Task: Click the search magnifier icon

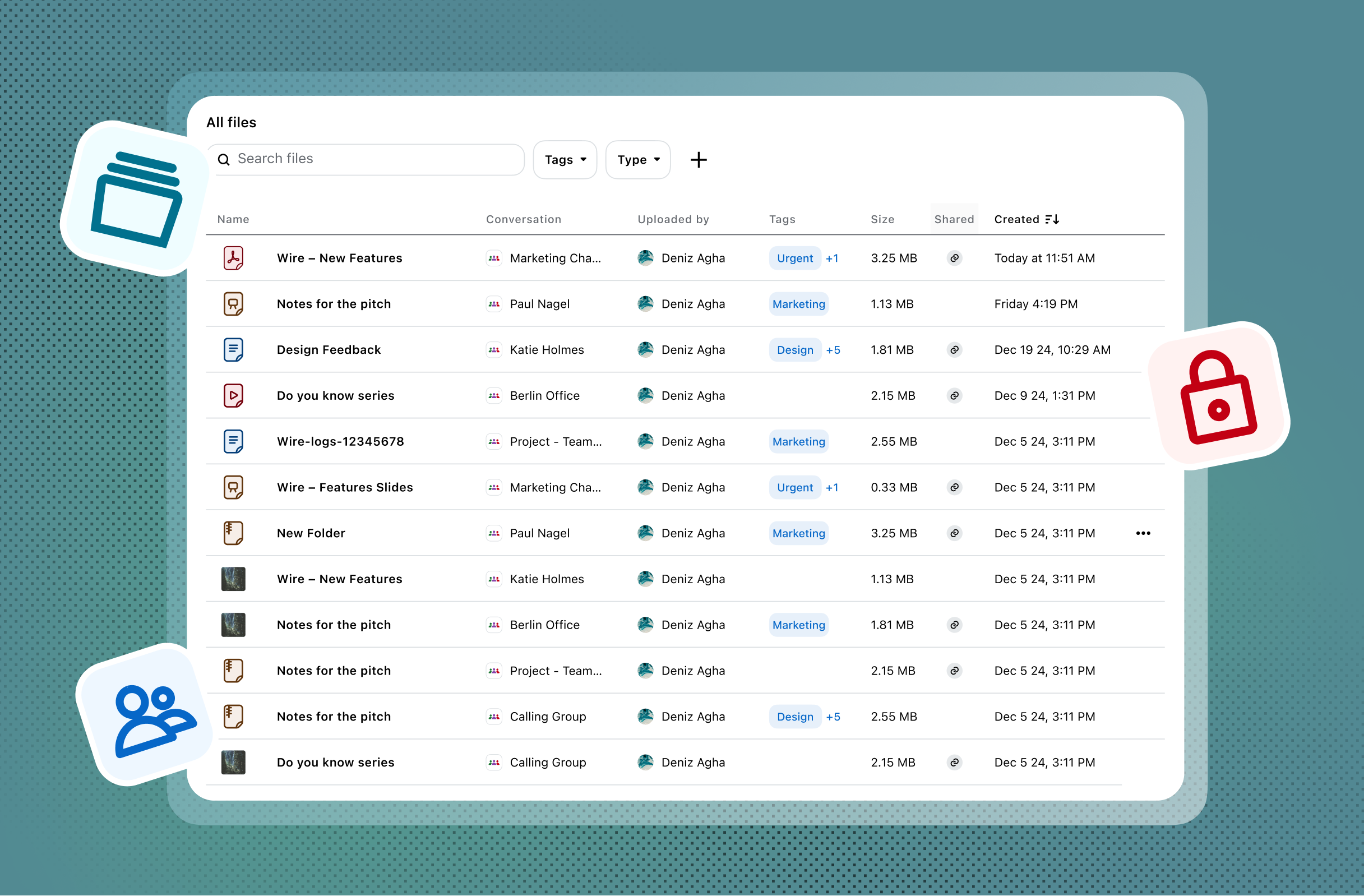Action: coord(224,159)
